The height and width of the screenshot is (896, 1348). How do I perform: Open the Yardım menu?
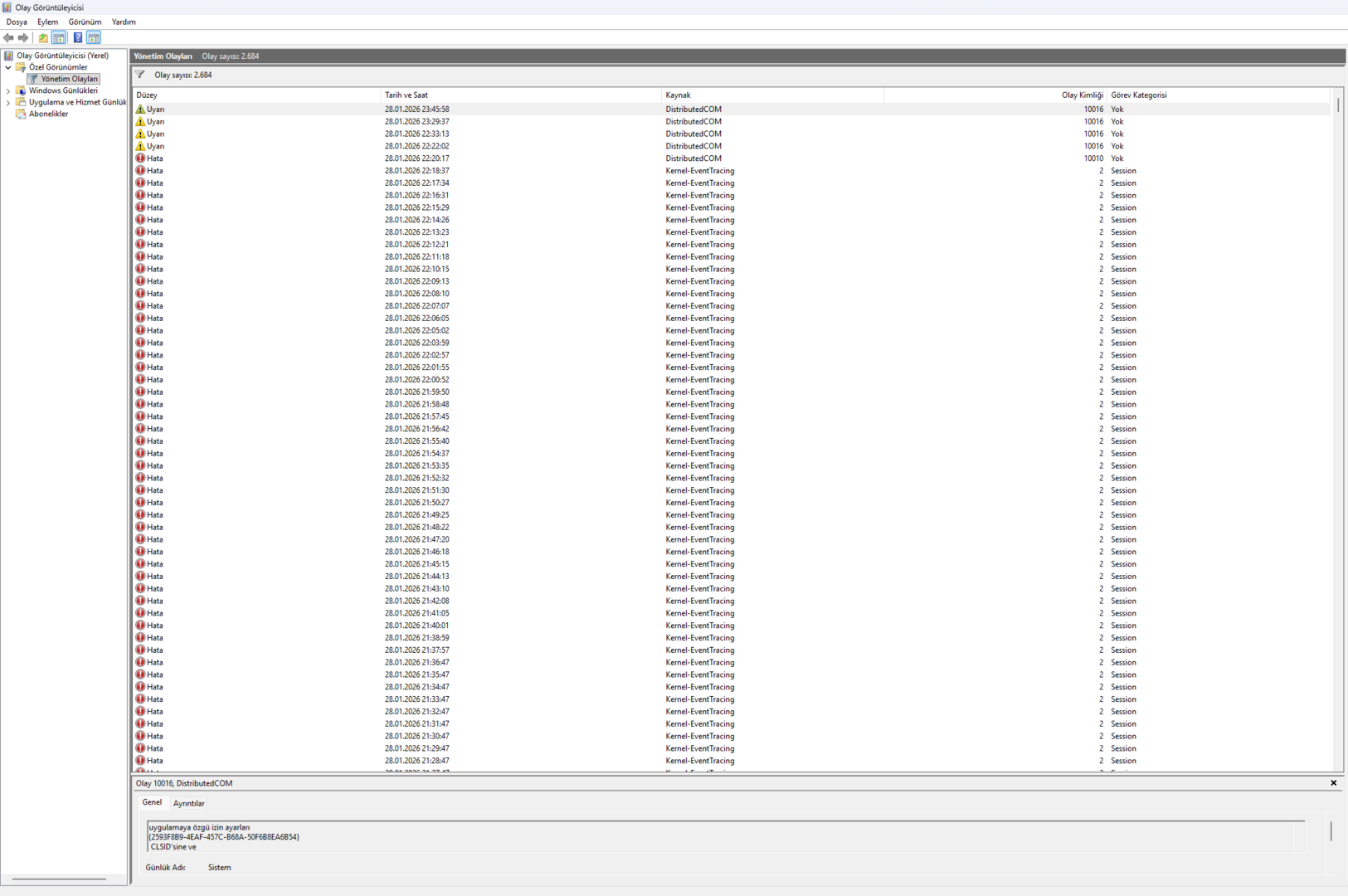124,22
